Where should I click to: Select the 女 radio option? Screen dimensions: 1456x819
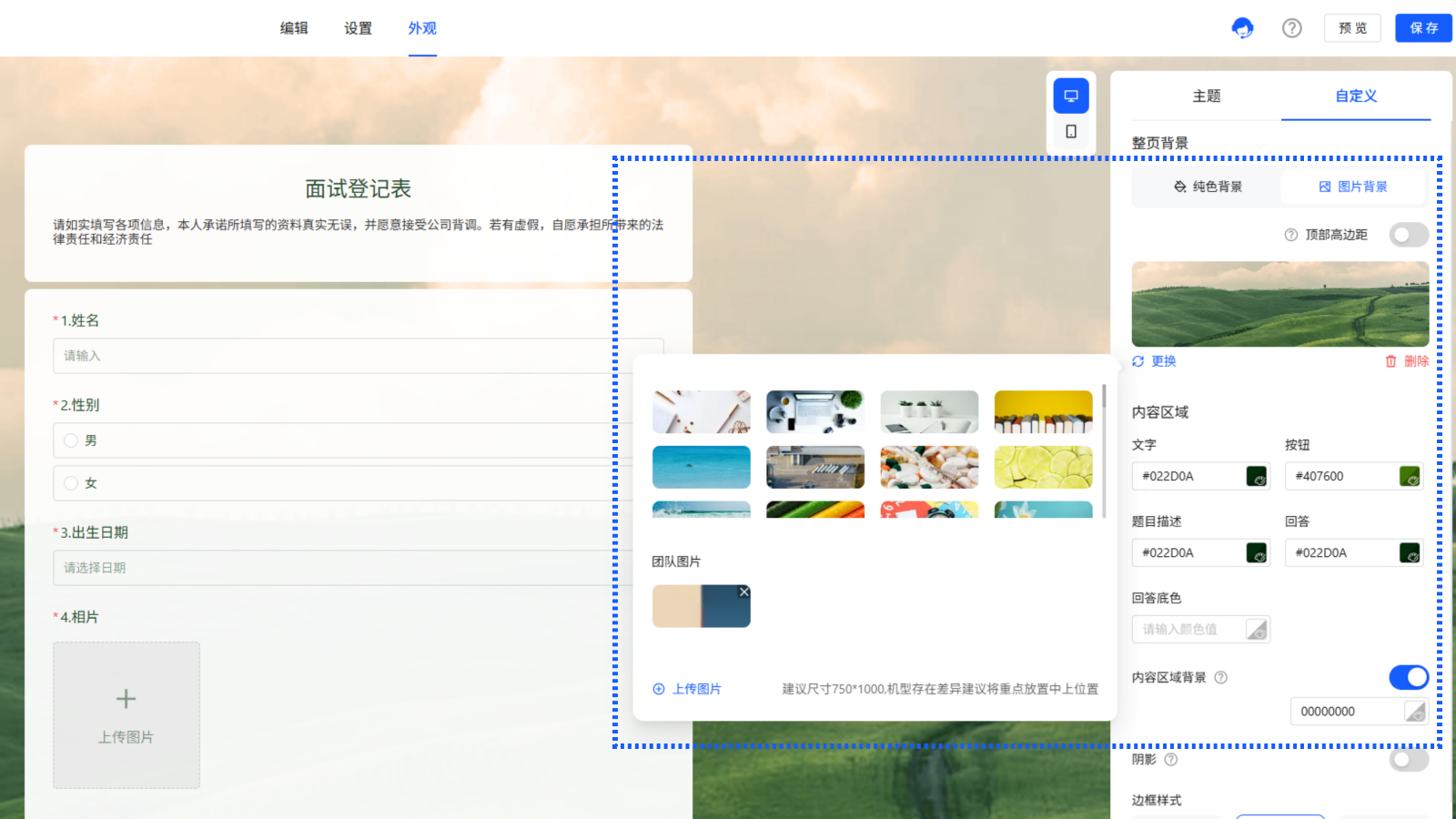click(71, 483)
